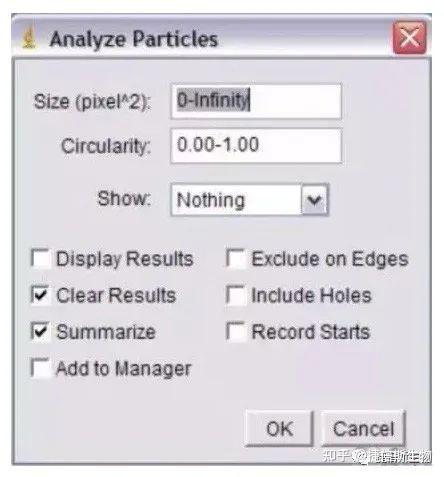
Task: Turn on the Record Starts checkbox
Action: point(236,332)
